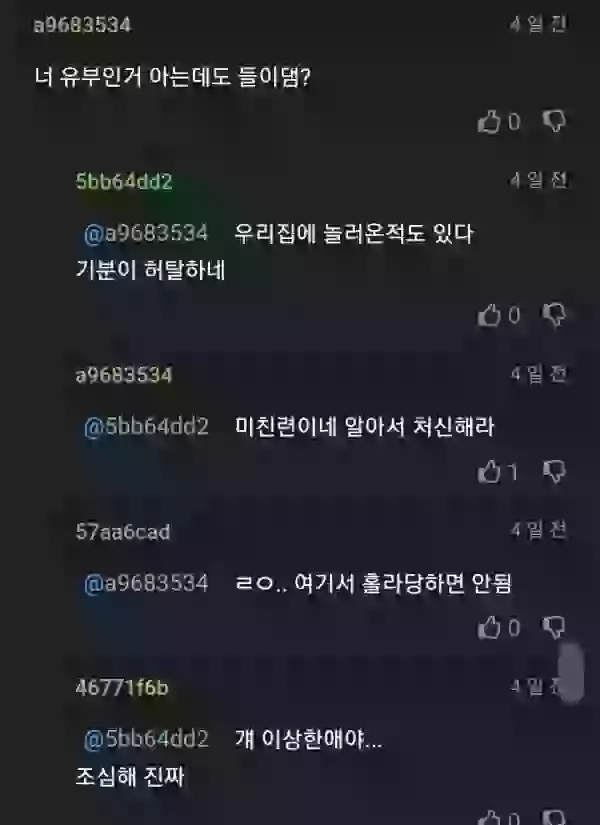Dislike 57aa6cad's reply about 홀라당하면 안됨

(x=554, y=628)
